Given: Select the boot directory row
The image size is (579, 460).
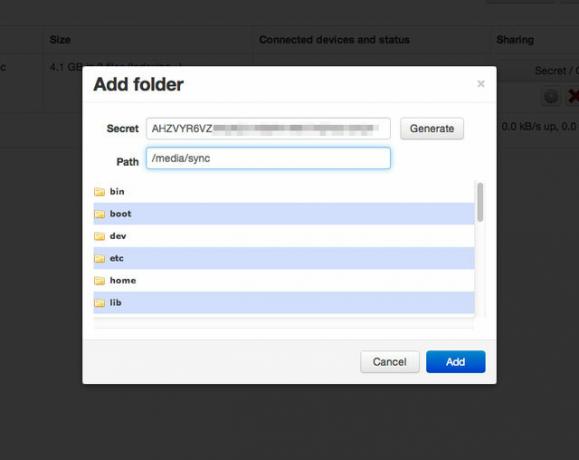Looking at the screenshot, I should tap(284, 214).
